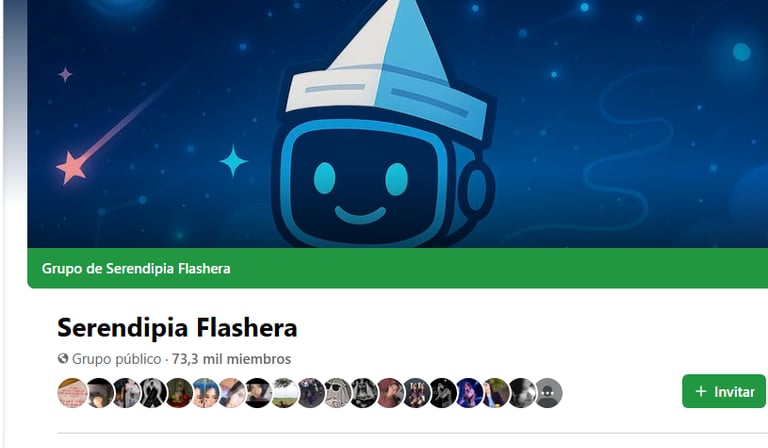Image resolution: width=768 pixels, height=448 pixels.
Task: Open the robot astronaut cover photo
Action: [x=397, y=123]
